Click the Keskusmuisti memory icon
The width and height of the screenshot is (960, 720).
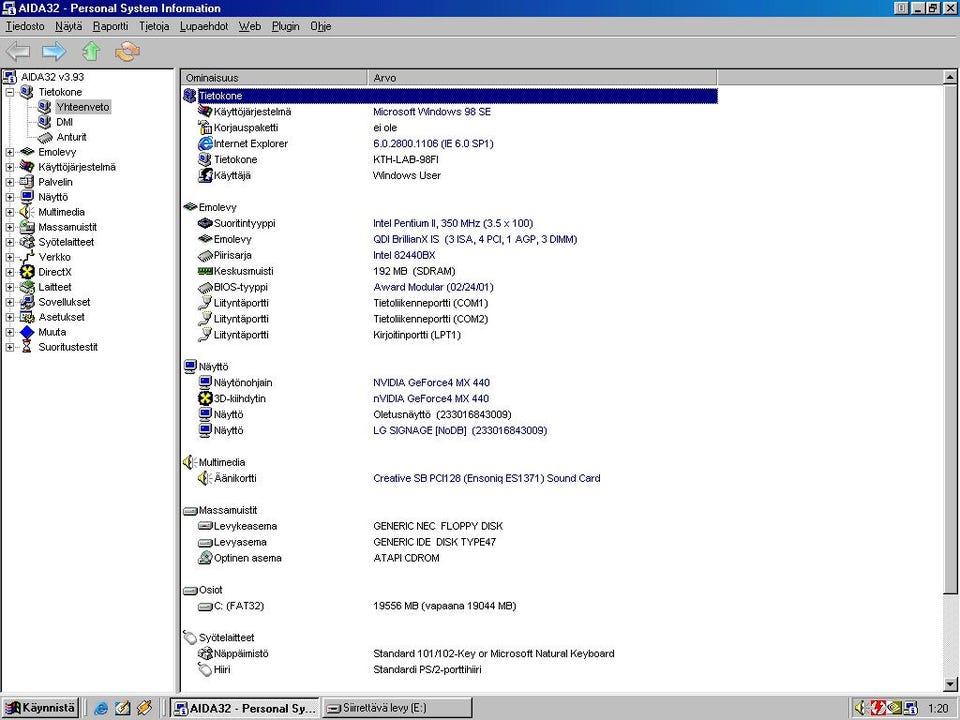click(205, 271)
